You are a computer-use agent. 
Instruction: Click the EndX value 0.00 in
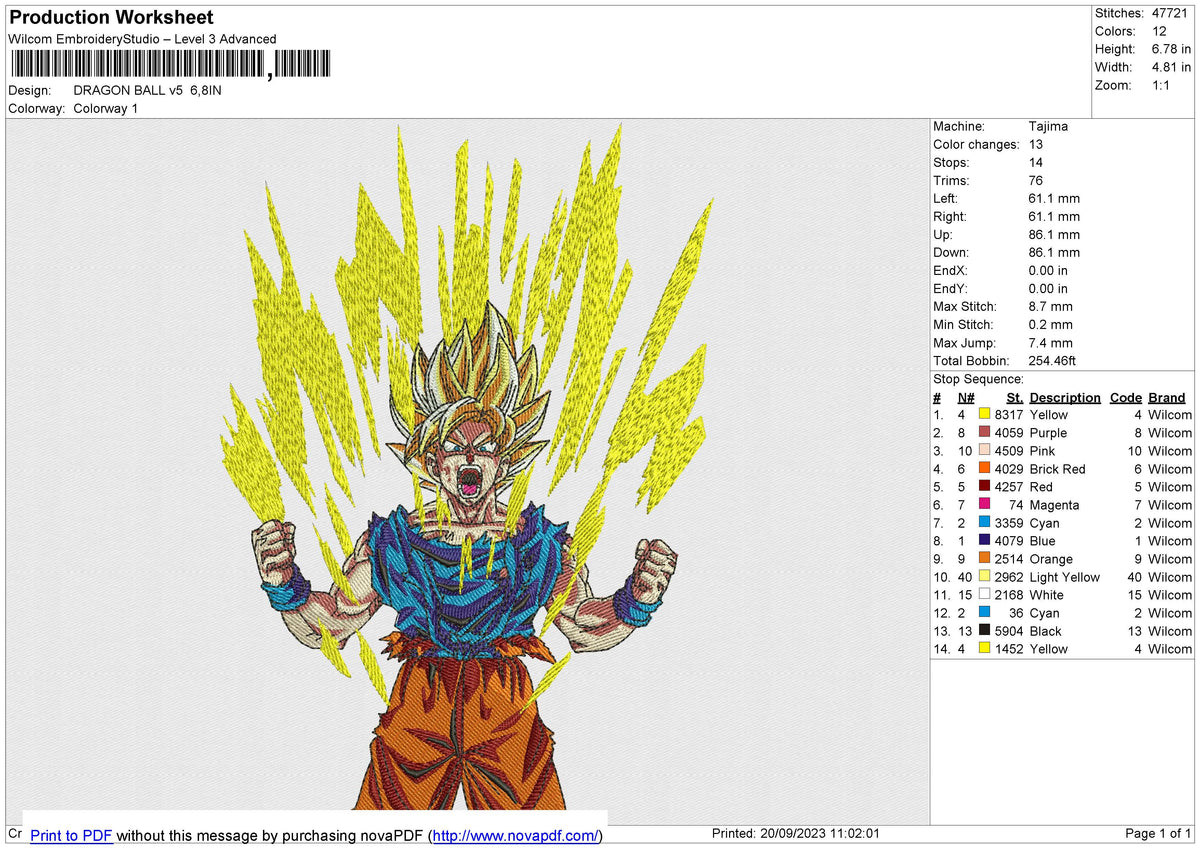coord(1048,271)
